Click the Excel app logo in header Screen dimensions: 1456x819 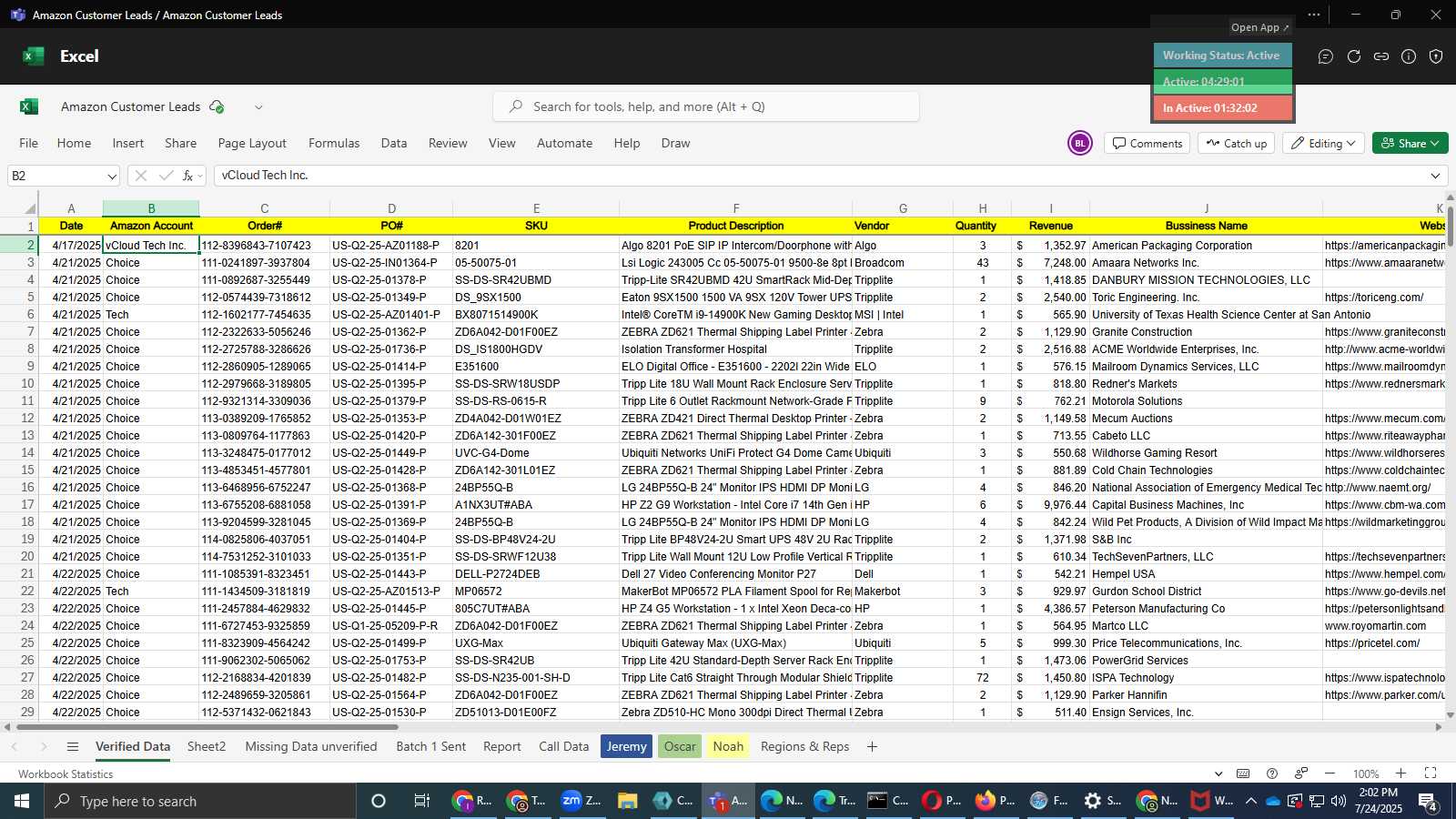tap(34, 56)
